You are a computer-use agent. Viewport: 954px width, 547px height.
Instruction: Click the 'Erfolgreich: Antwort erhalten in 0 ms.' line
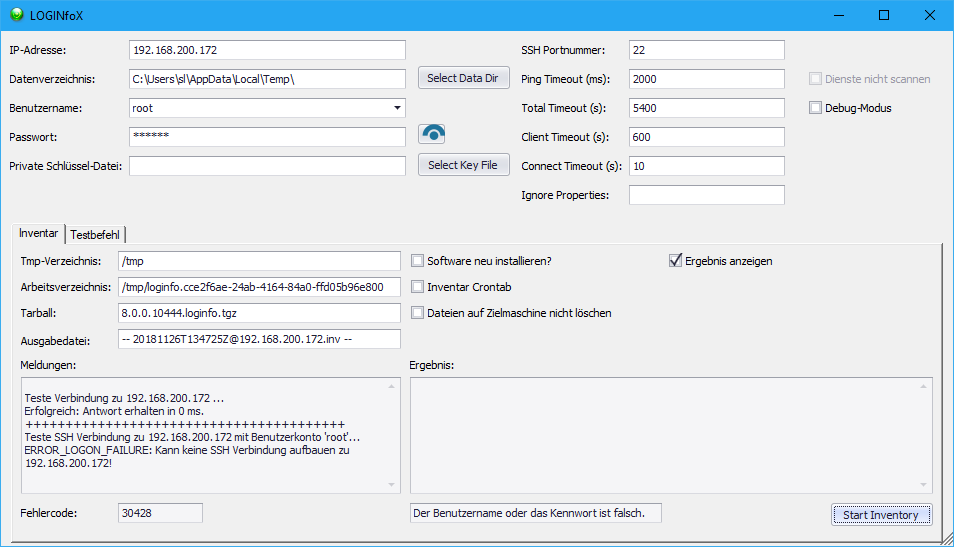point(114,411)
